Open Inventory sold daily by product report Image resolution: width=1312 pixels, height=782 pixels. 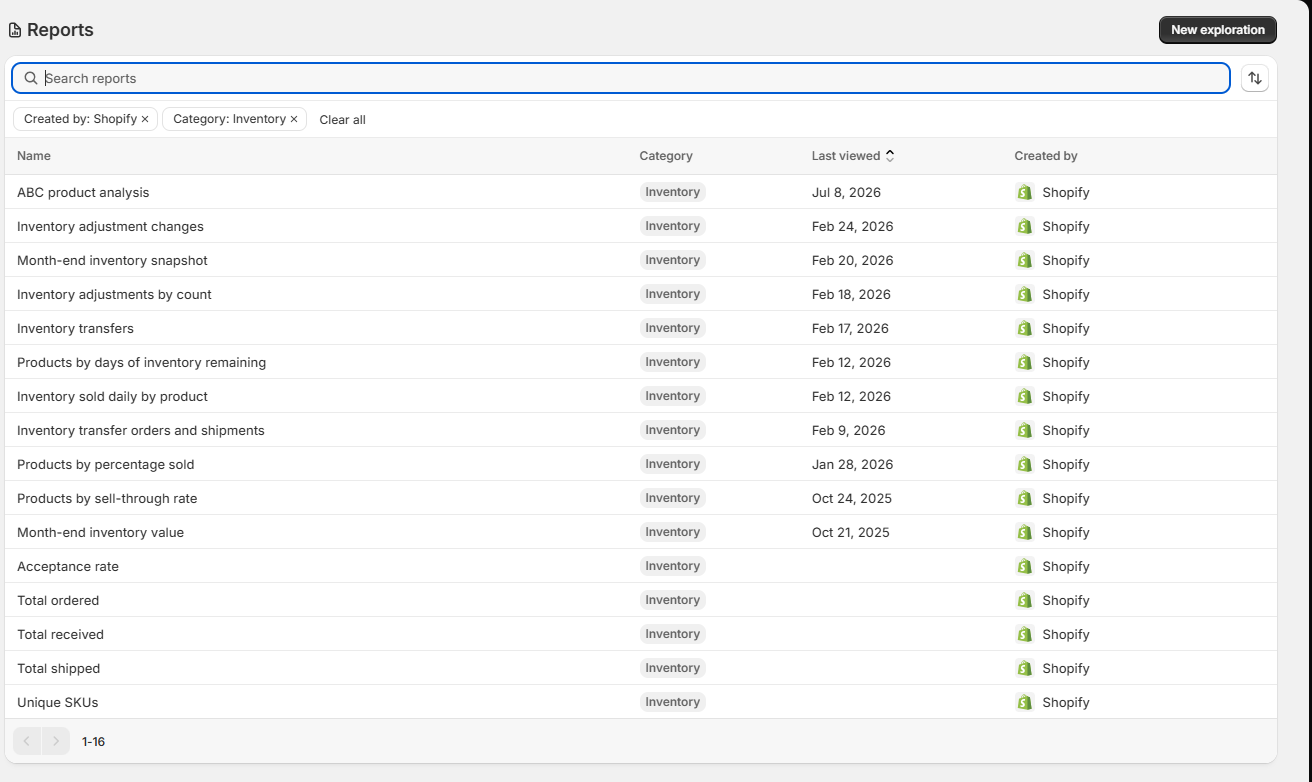click(112, 396)
